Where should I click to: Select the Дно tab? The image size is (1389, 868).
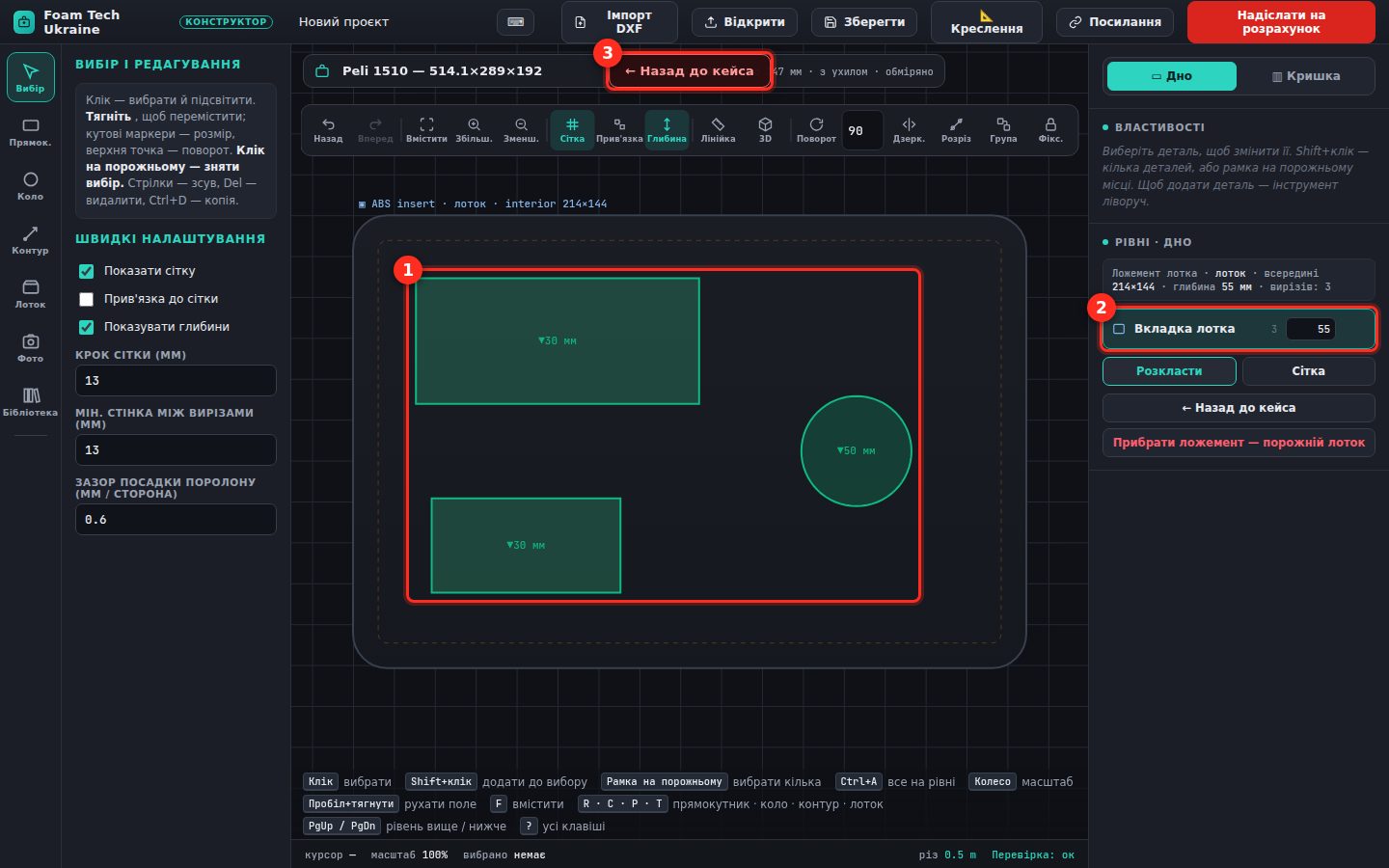click(1172, 76)
